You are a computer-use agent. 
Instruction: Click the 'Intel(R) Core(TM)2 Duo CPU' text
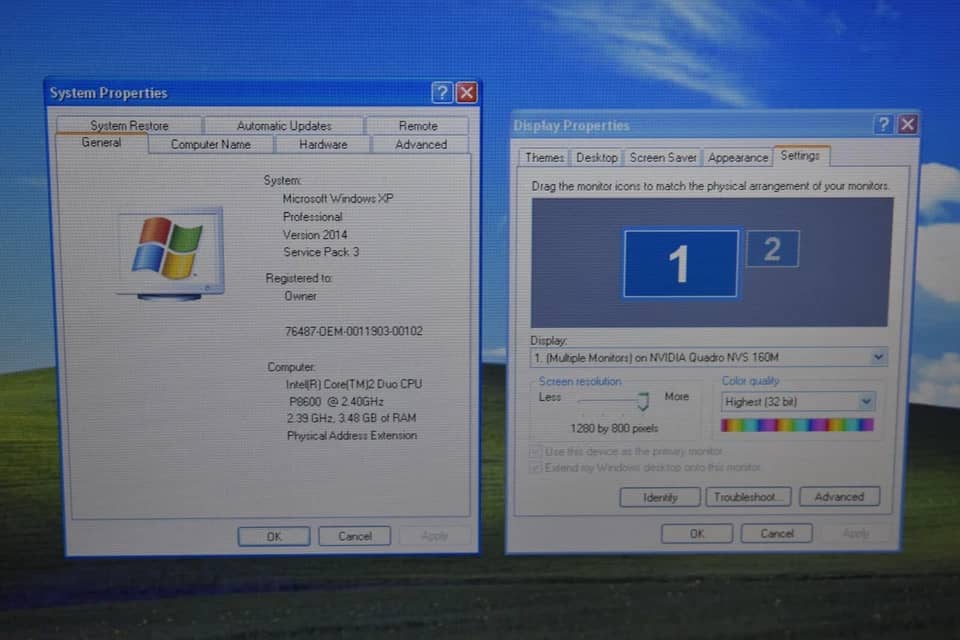pyautogui.click(x=354, y=384)
